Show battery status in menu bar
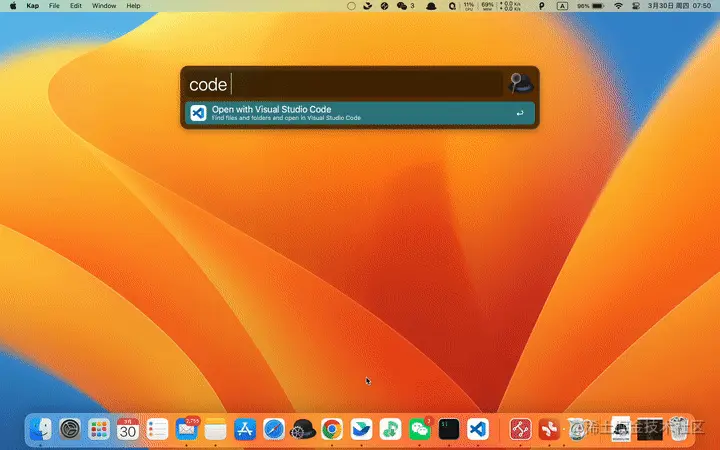 click(591, 6)
